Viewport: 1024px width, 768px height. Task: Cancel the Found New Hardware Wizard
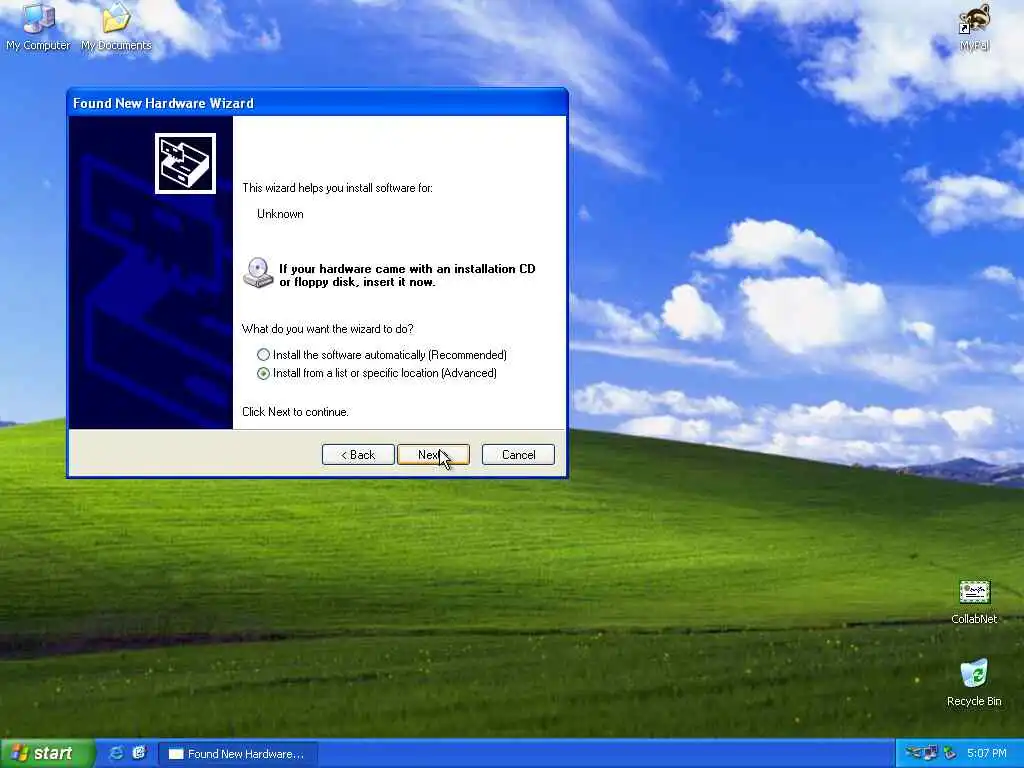tap(518, 455)
